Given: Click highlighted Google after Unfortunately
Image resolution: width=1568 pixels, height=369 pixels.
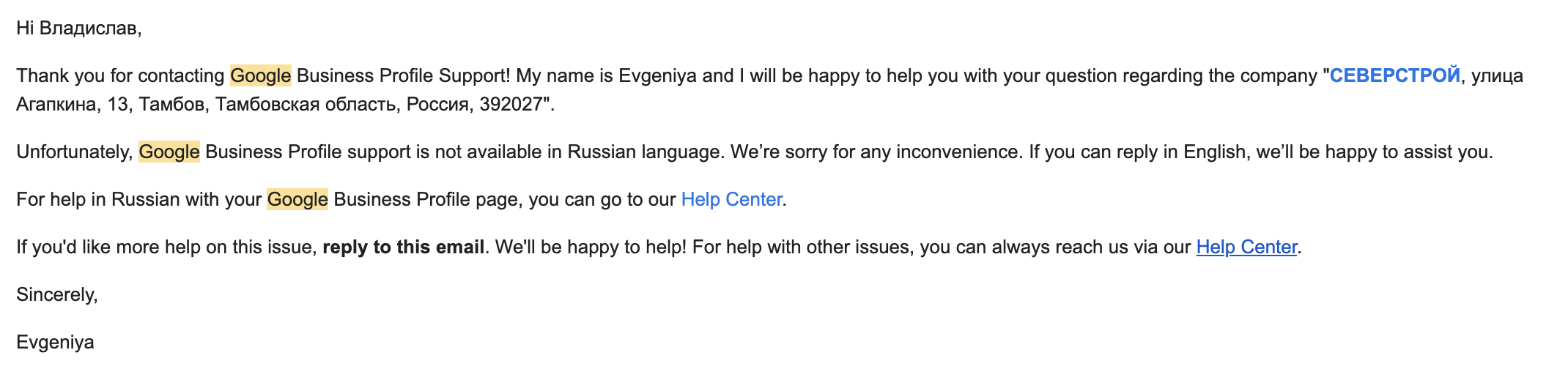Looking at the screenshot, I should pyautogui.click(x=169, y=152).
